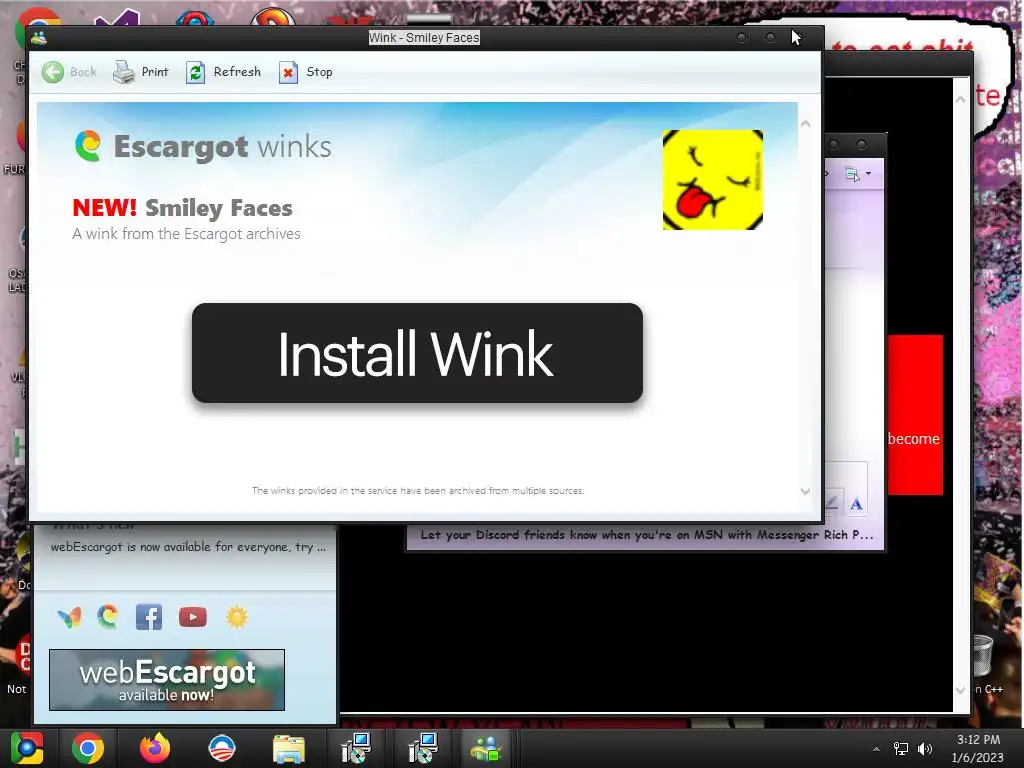Open the Facebook icon in Messenger

(149, 617)
